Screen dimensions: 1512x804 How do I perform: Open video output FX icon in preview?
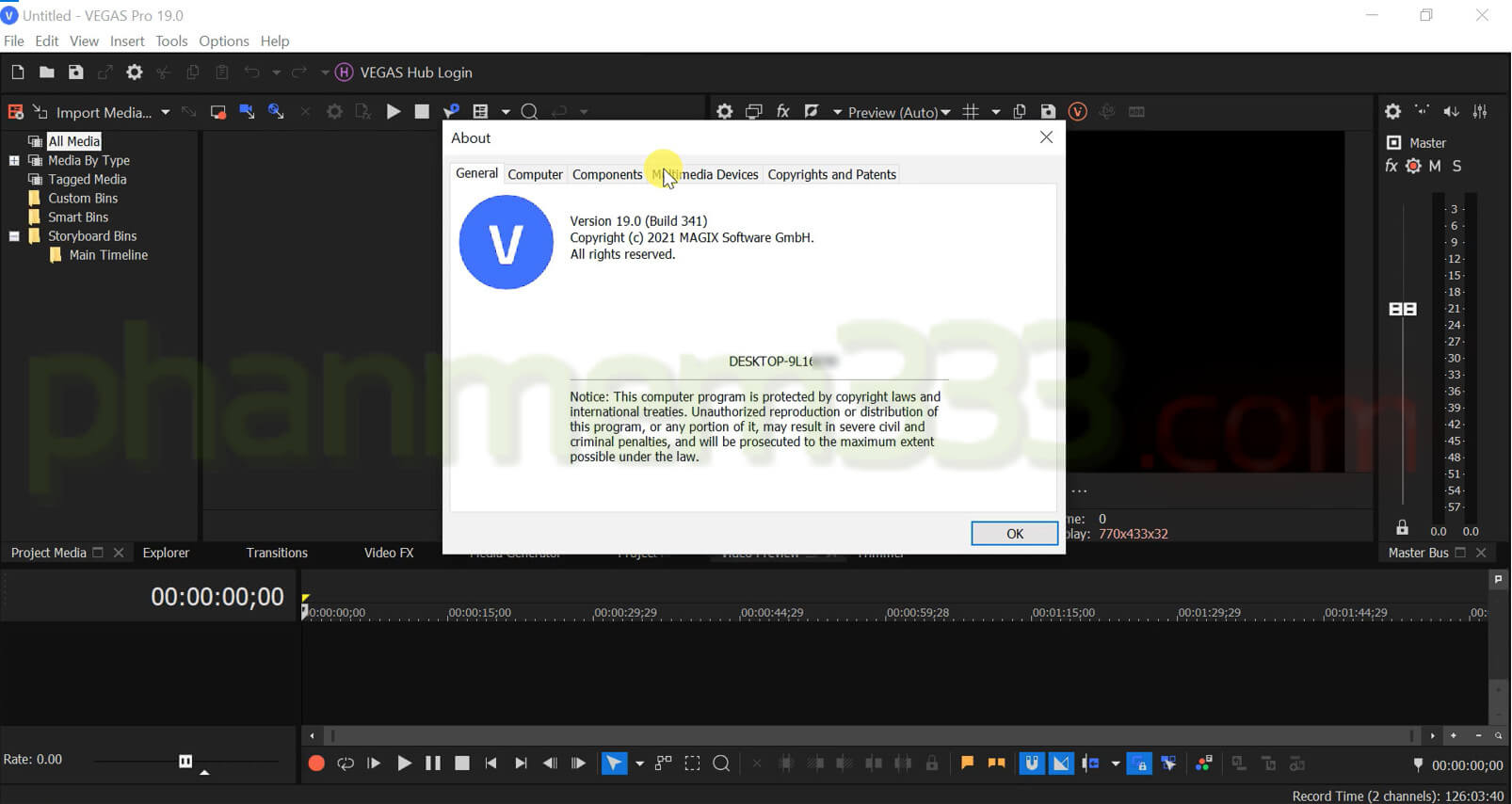782,112
